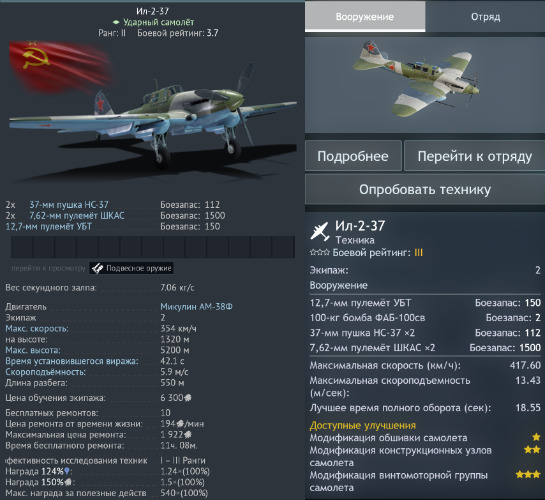
Task: Open the 7,62-мм пулемёт ШКАС link
Action: (76, 215)
